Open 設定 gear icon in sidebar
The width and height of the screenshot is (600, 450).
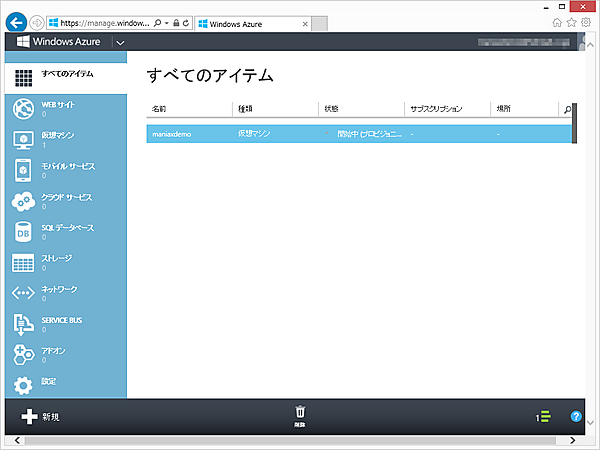[x=23, y=384]
